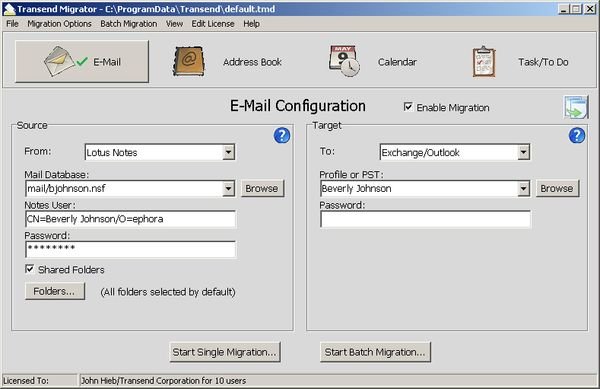This screenshot has width=600, height=389.
Task: Open the Batch Migration menu
Action: 129,24
